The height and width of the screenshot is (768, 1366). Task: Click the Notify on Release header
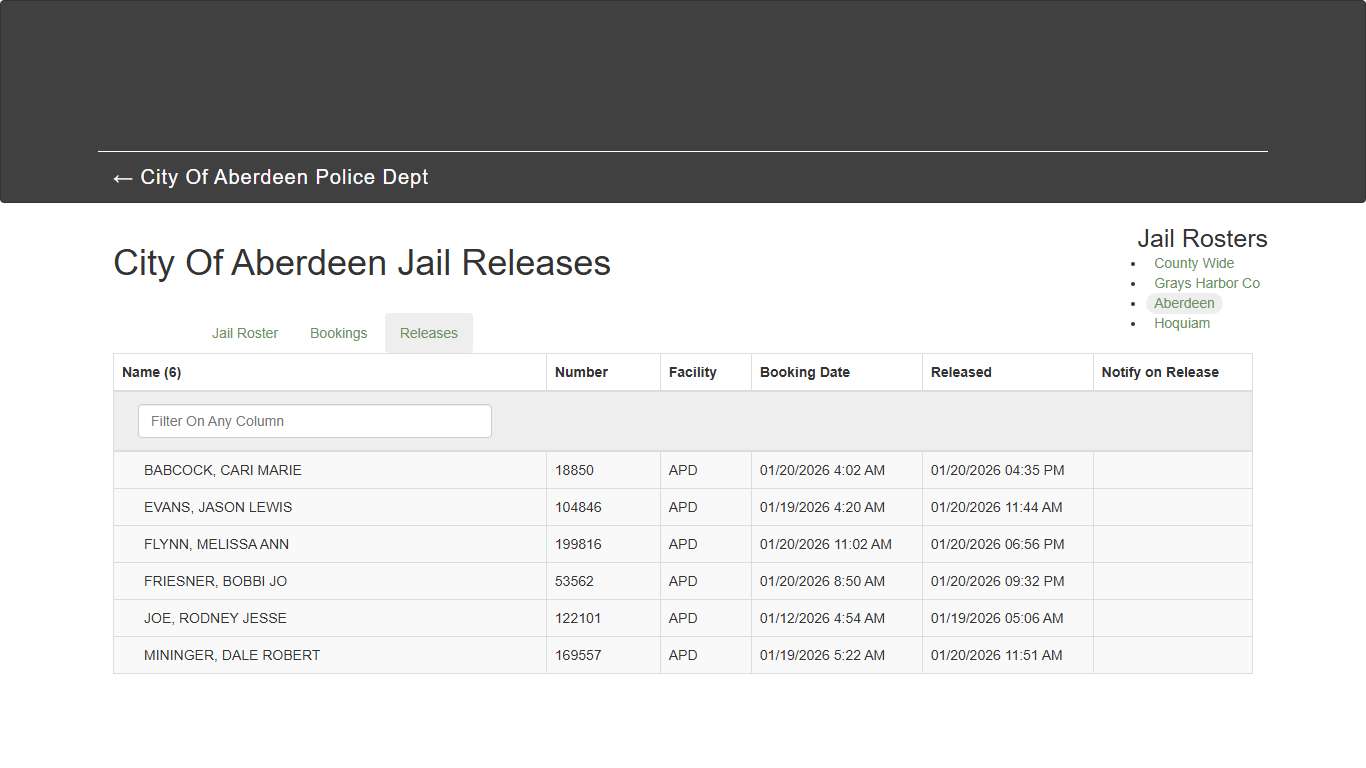pyautogui.click(x=1160, y=372)
